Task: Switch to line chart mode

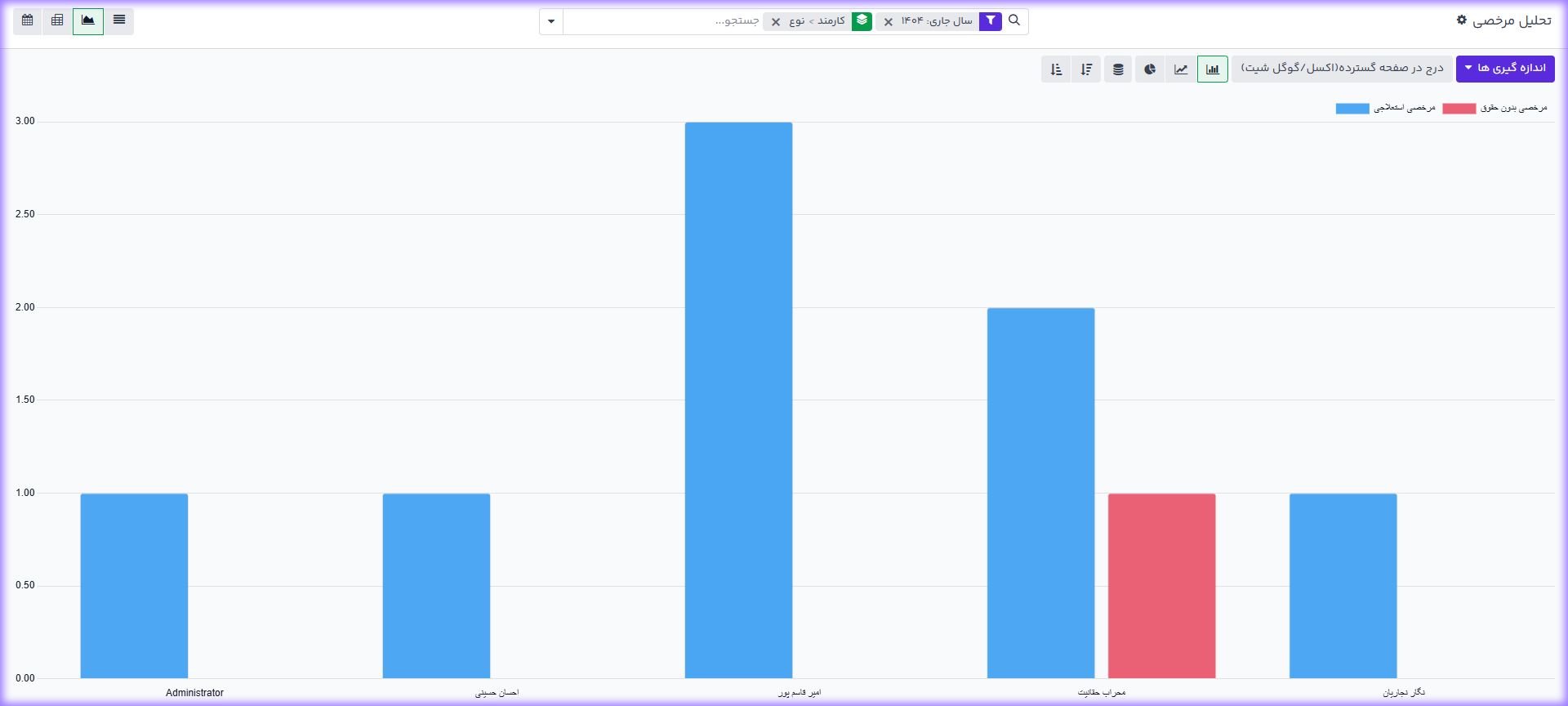Action: coord(1181,69)
